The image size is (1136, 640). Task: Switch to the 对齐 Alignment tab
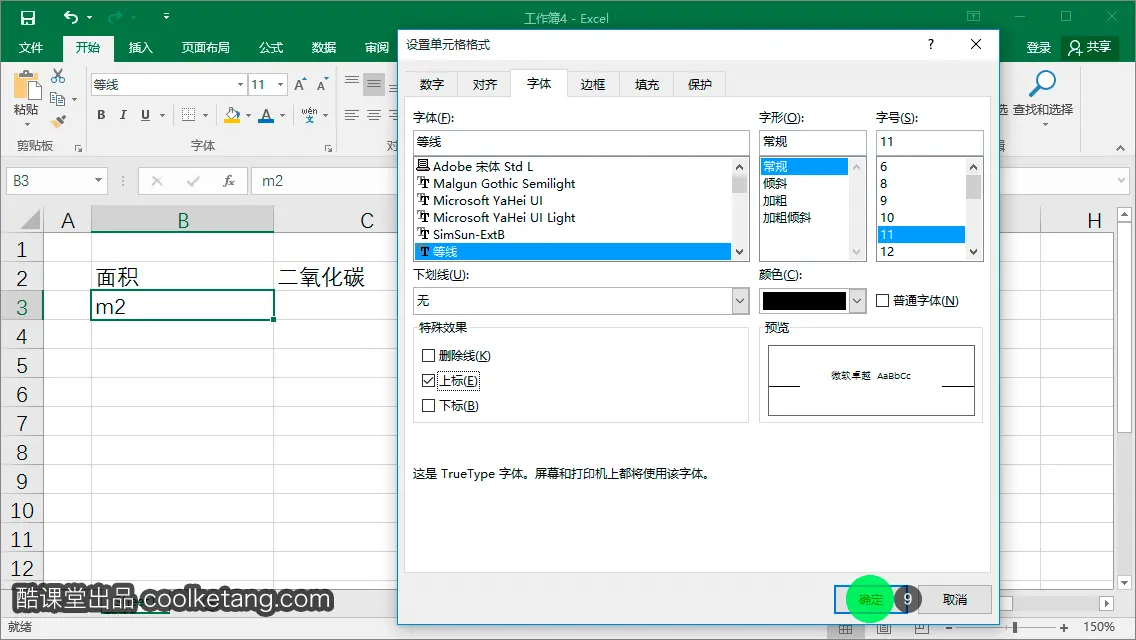(x=485, y=85)
